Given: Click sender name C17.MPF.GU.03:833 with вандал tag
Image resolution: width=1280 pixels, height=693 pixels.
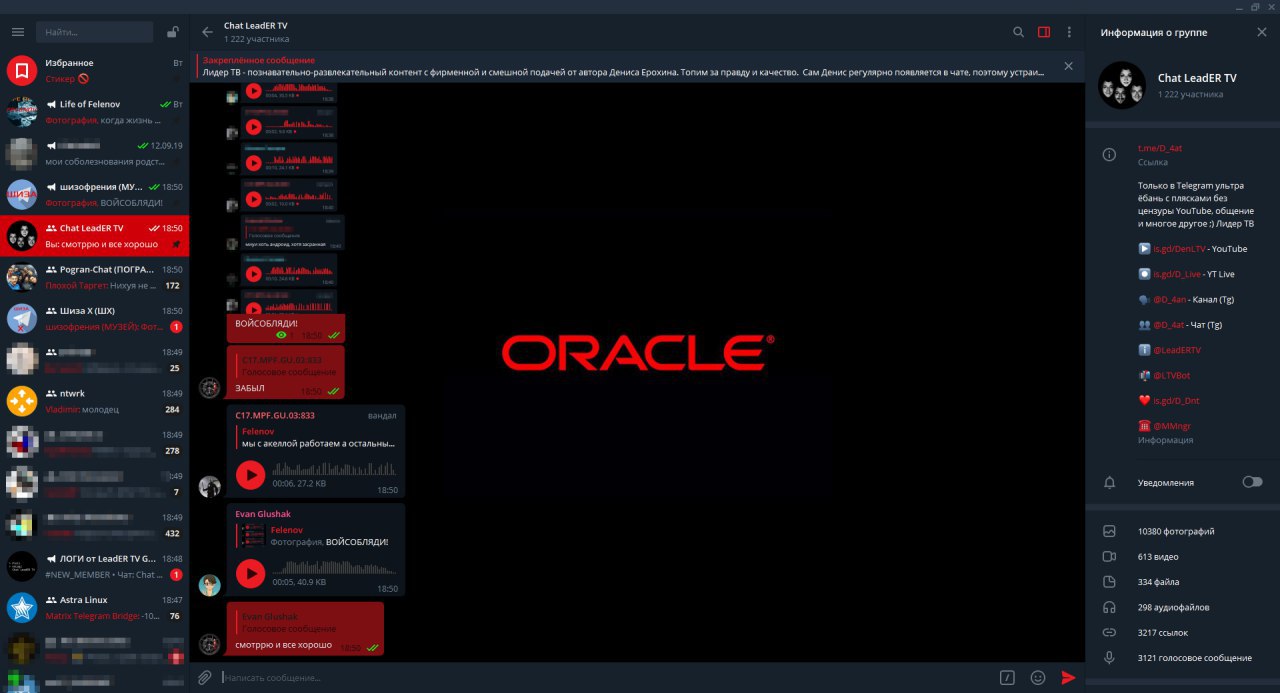Looking at the screenshot, I should point(275,414).
